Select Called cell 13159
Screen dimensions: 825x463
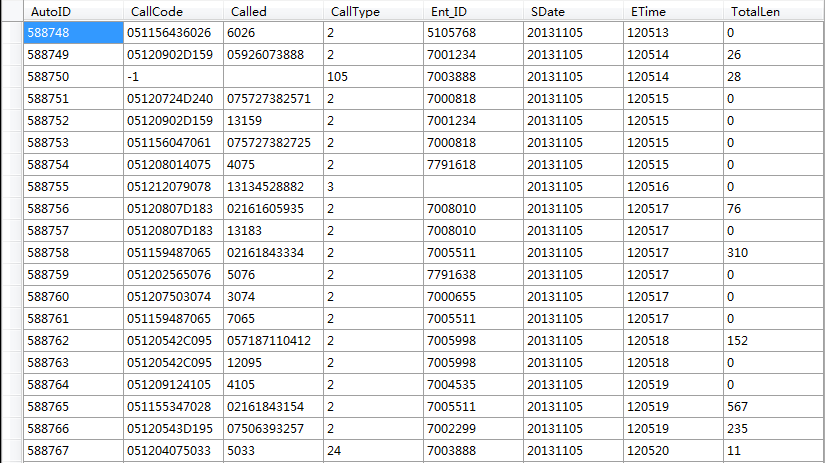(273, 121)
